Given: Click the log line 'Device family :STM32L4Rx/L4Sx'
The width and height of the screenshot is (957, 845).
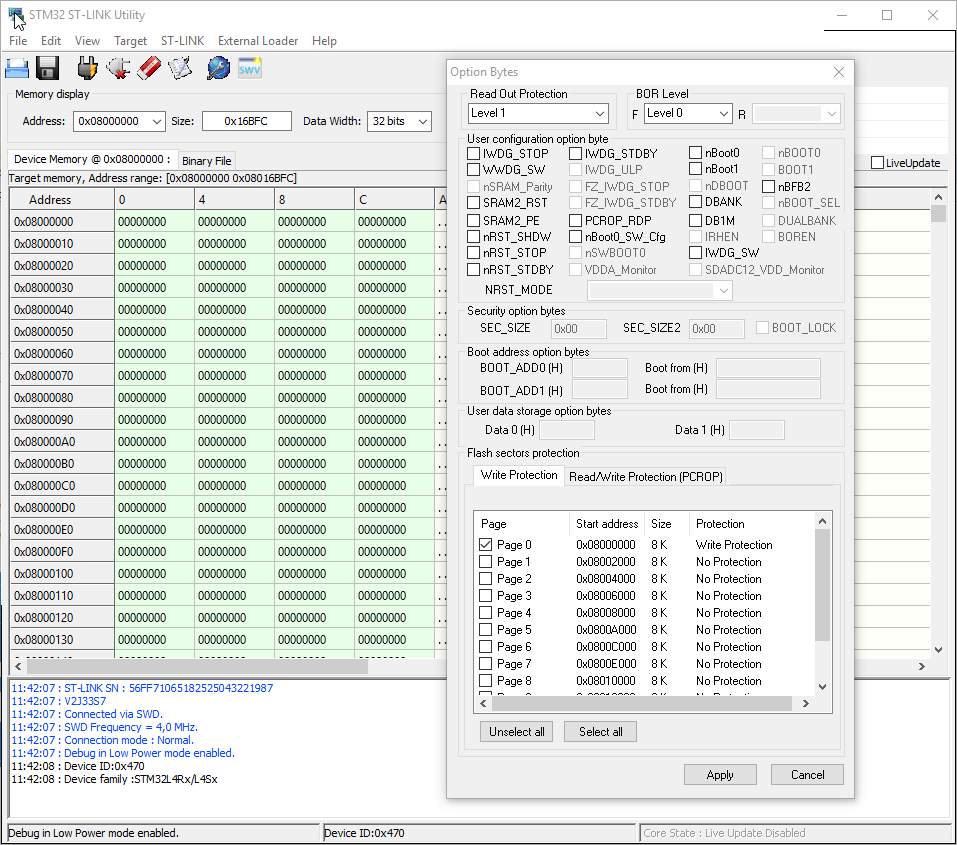Looking at the screenshot, I should pyautogui.click(x=140, y=779).
